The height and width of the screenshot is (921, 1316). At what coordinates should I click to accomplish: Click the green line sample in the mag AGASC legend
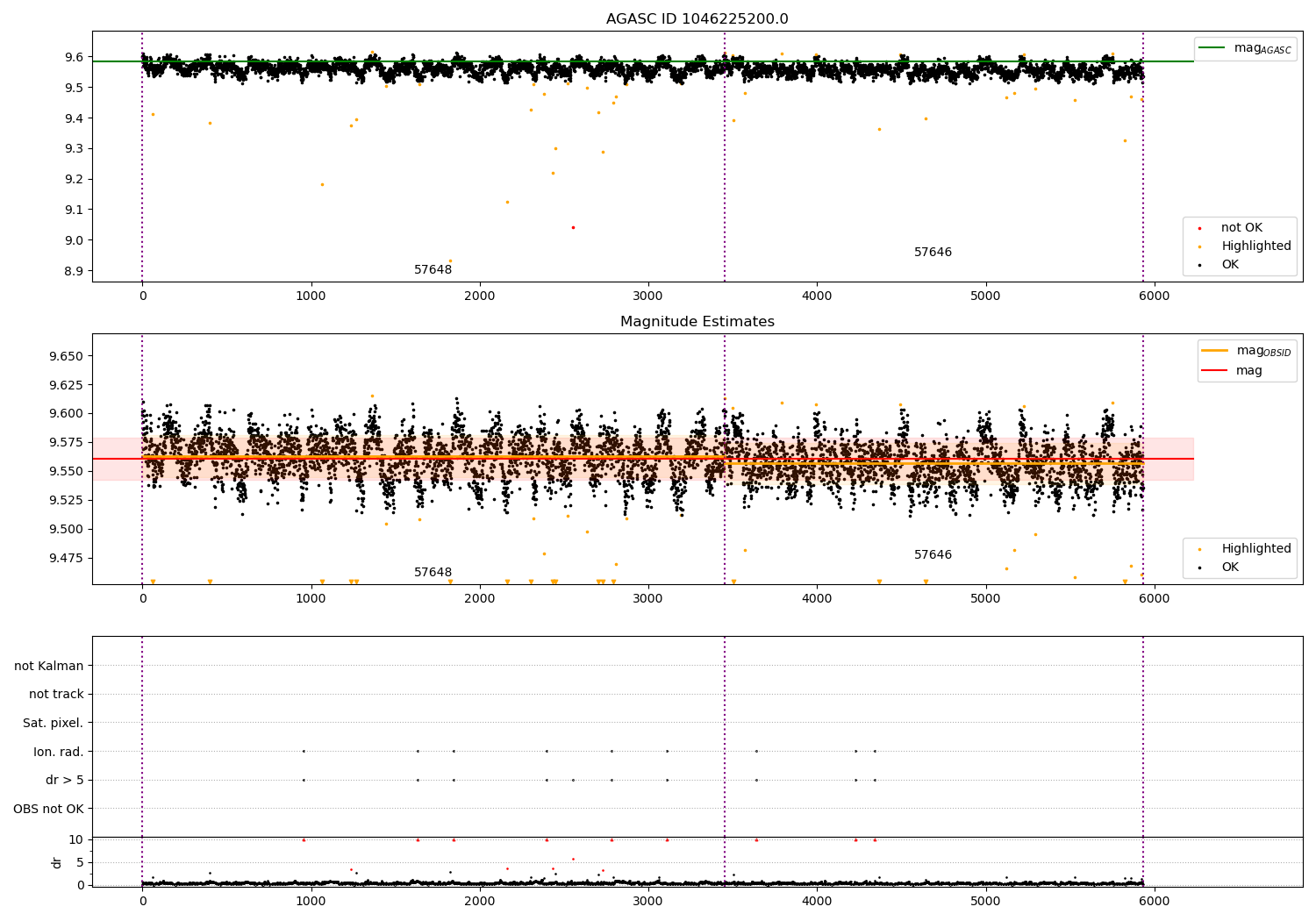(1212, 48)
